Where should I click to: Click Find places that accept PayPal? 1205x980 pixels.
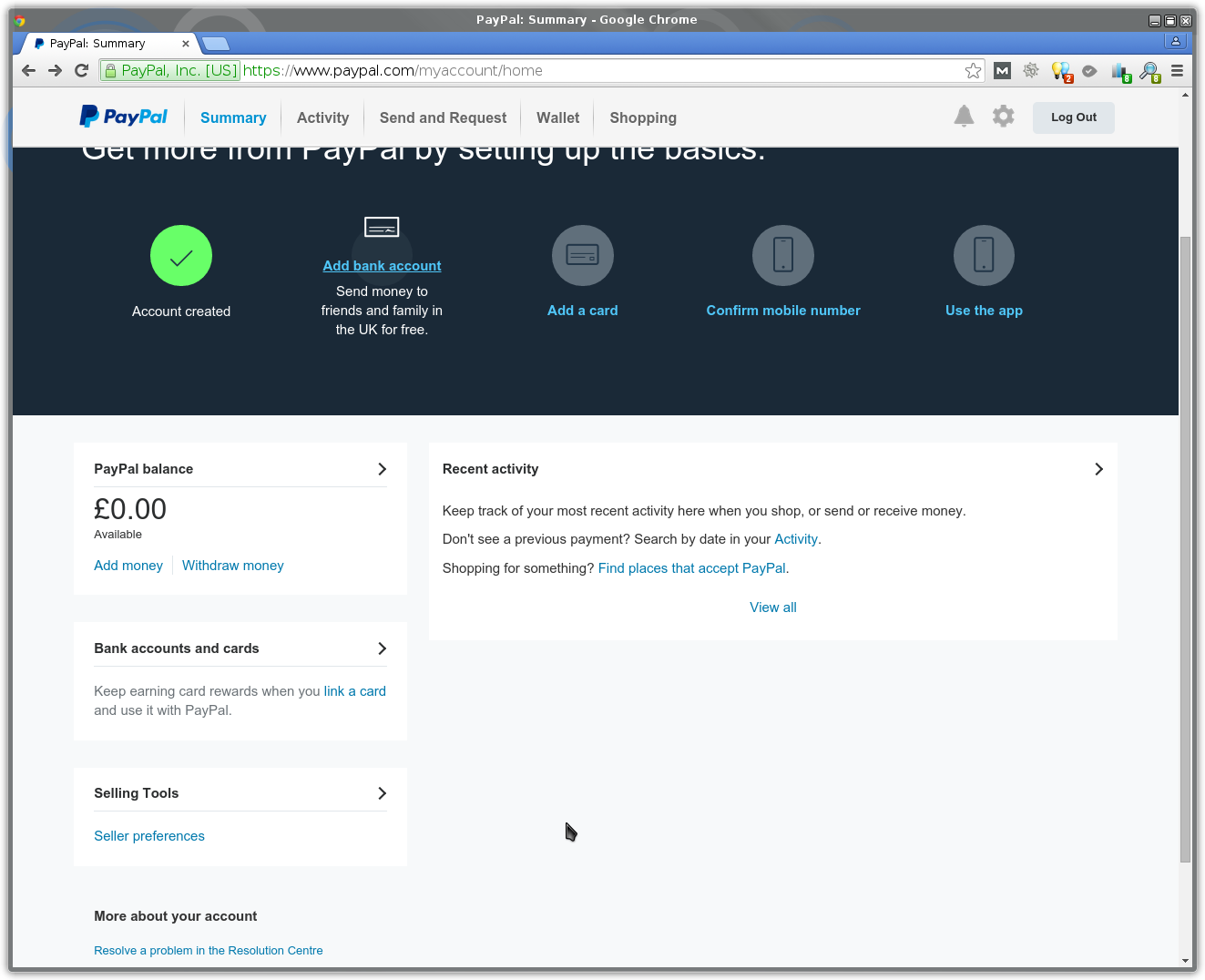[x=692, y=568]
